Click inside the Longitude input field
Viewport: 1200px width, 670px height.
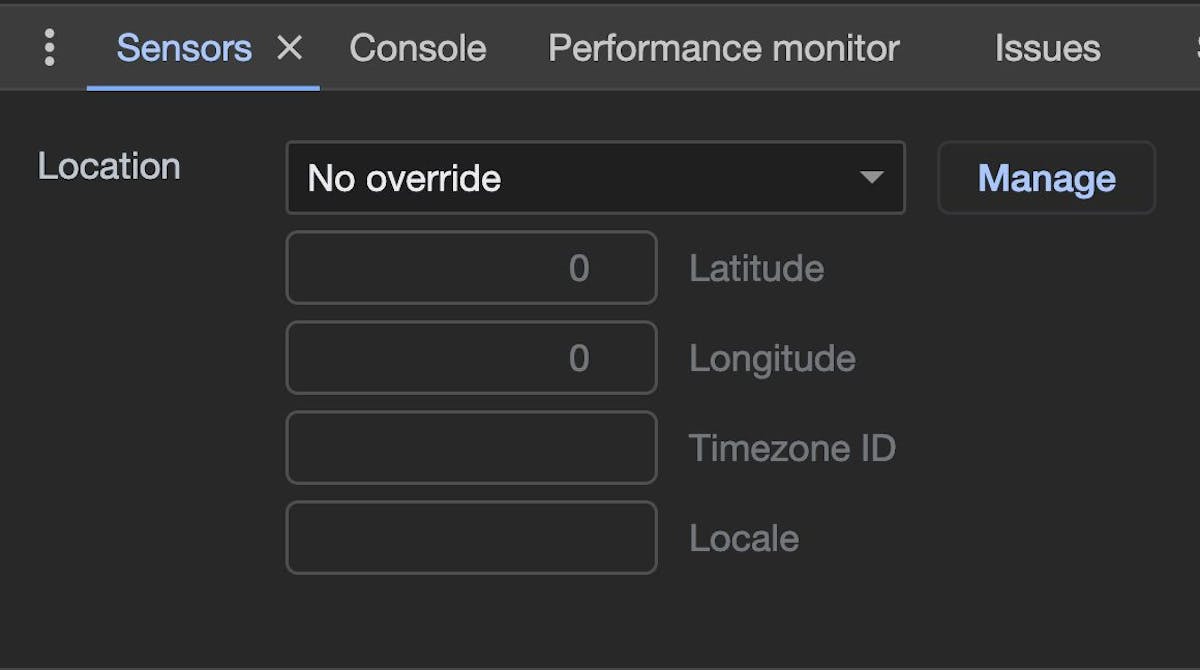pyautogui.click(x=471, y=358)
